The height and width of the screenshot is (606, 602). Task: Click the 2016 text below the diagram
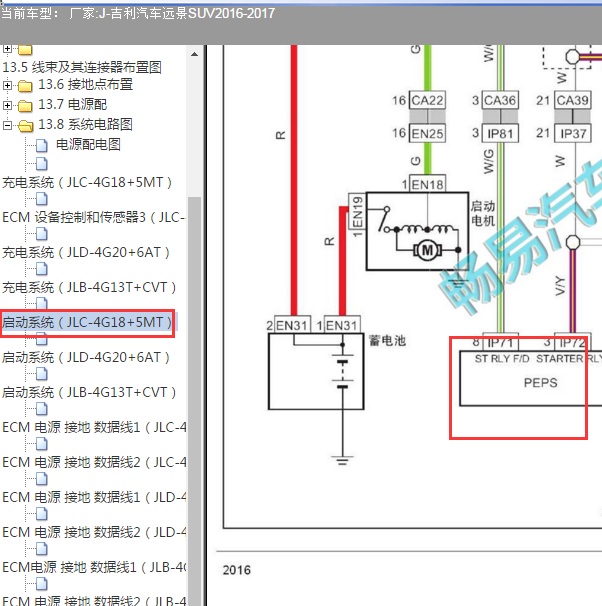236,570
